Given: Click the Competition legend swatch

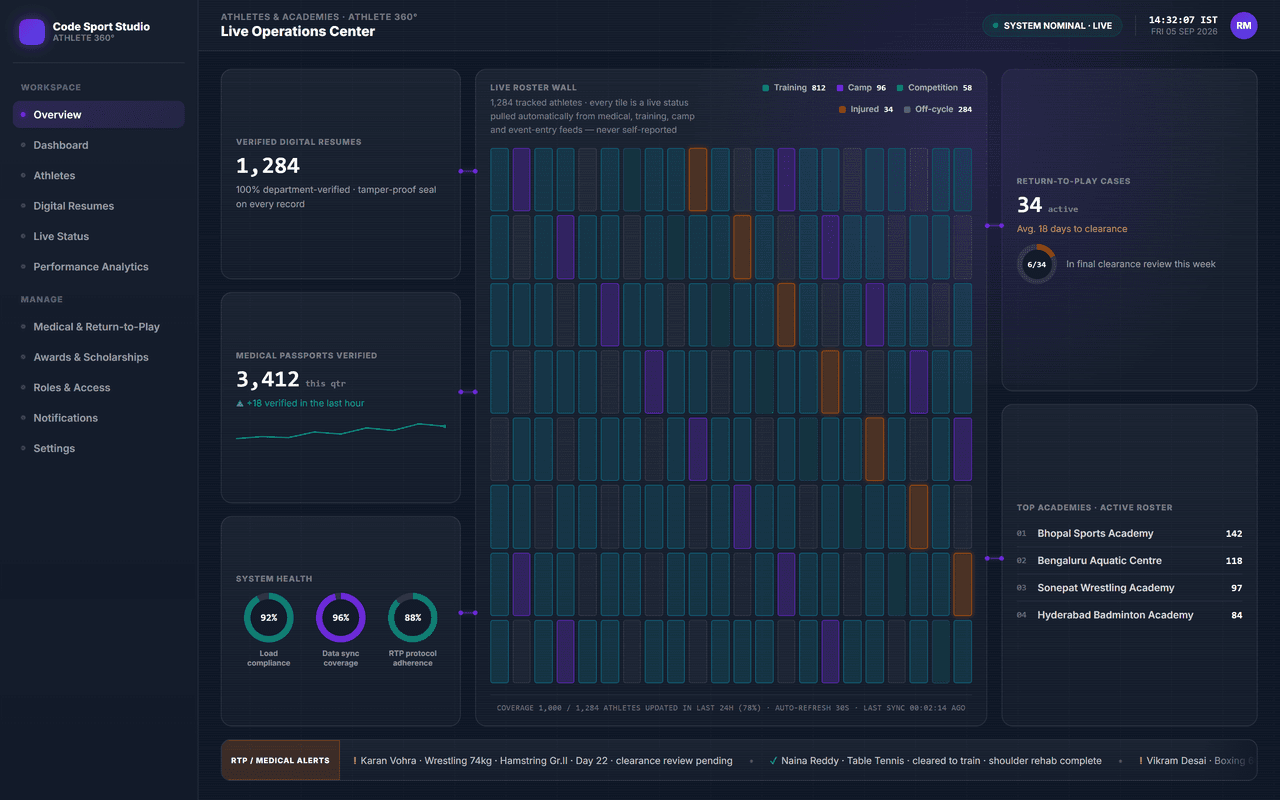Looking at the screenshot, I should 900,88.
